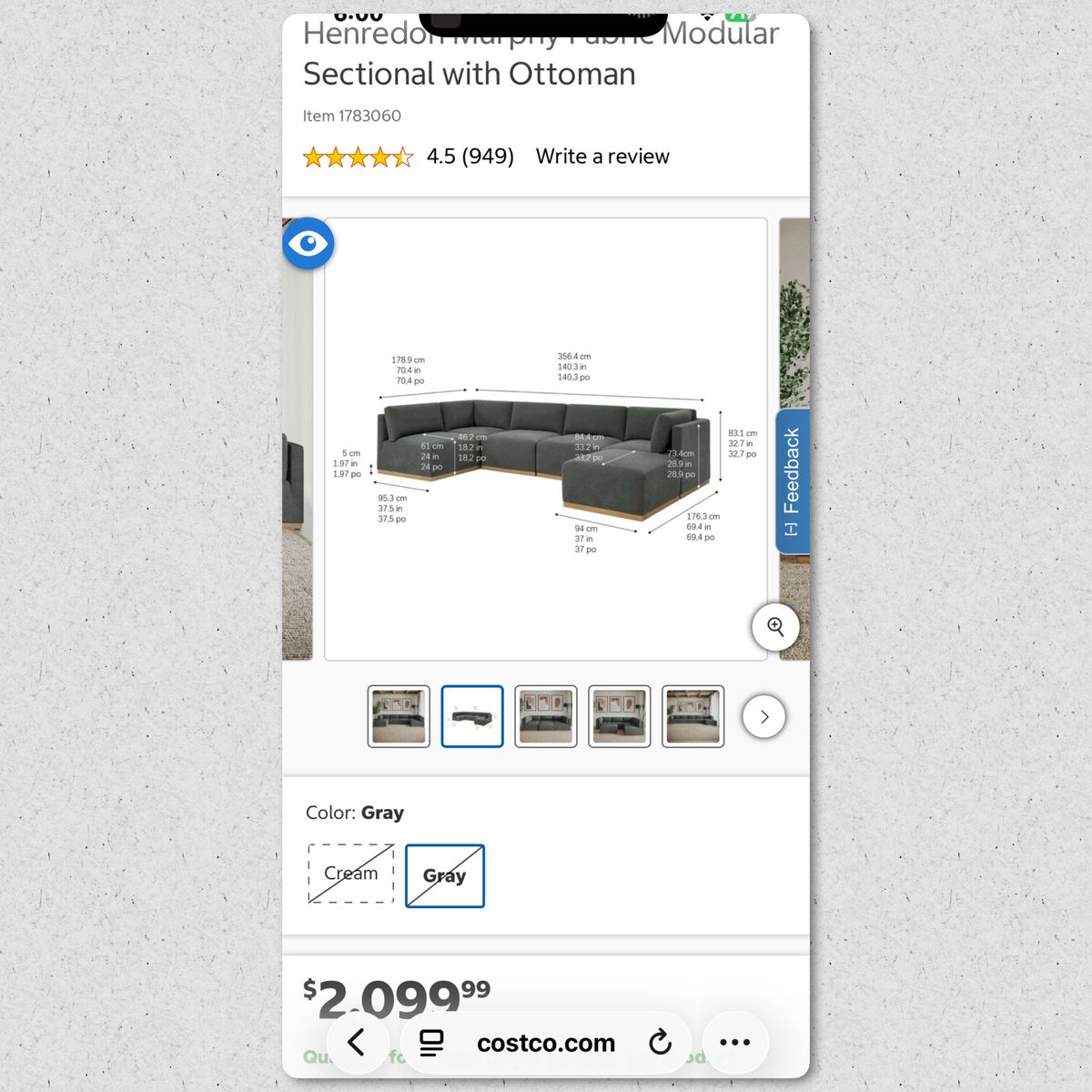The width and height of the screenshot is (1092, 1092).
Task: Show the next thumbnails with the right chevron
Action: click(764, 716)
